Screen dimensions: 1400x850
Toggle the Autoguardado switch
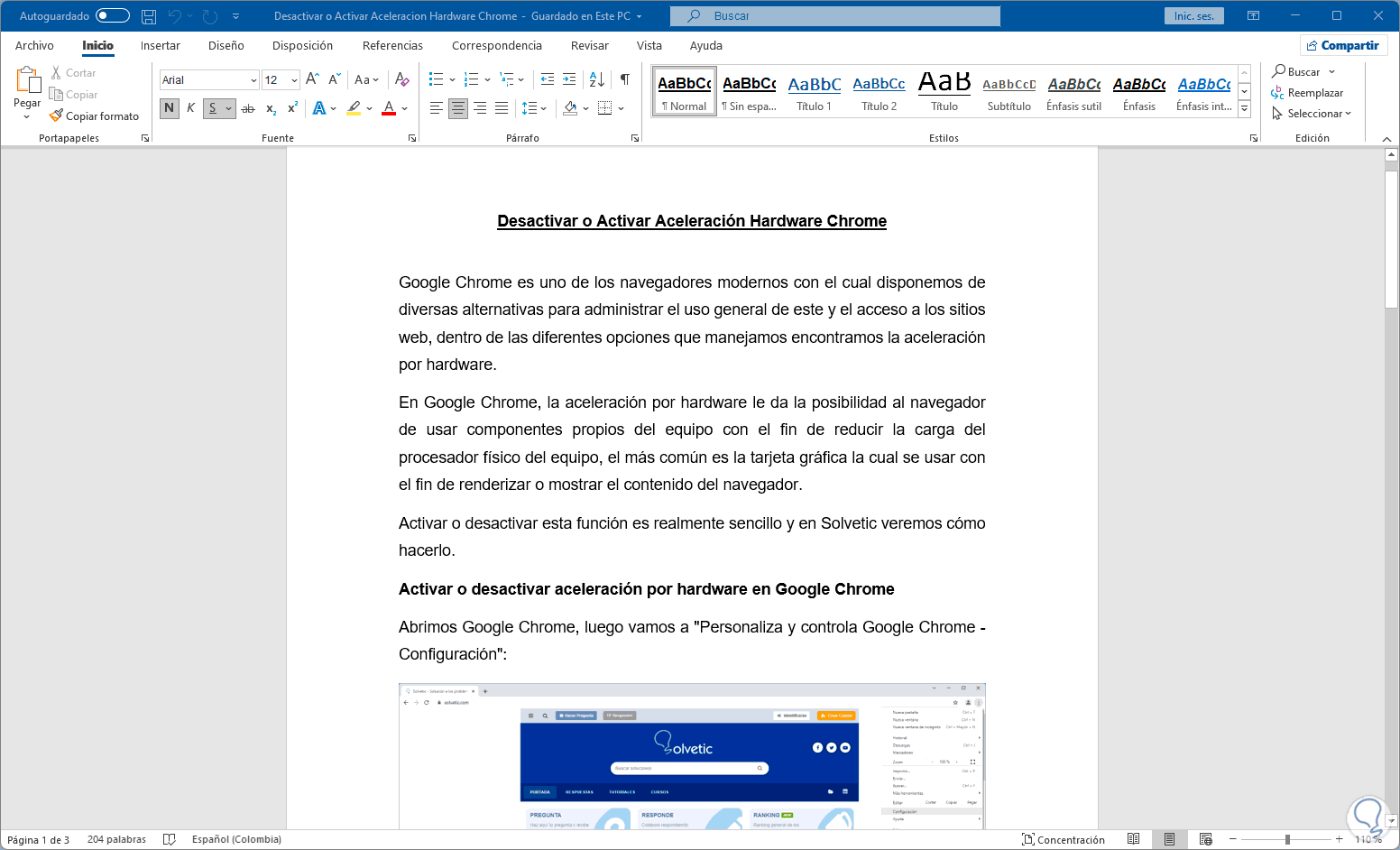[x=113, y=16]
